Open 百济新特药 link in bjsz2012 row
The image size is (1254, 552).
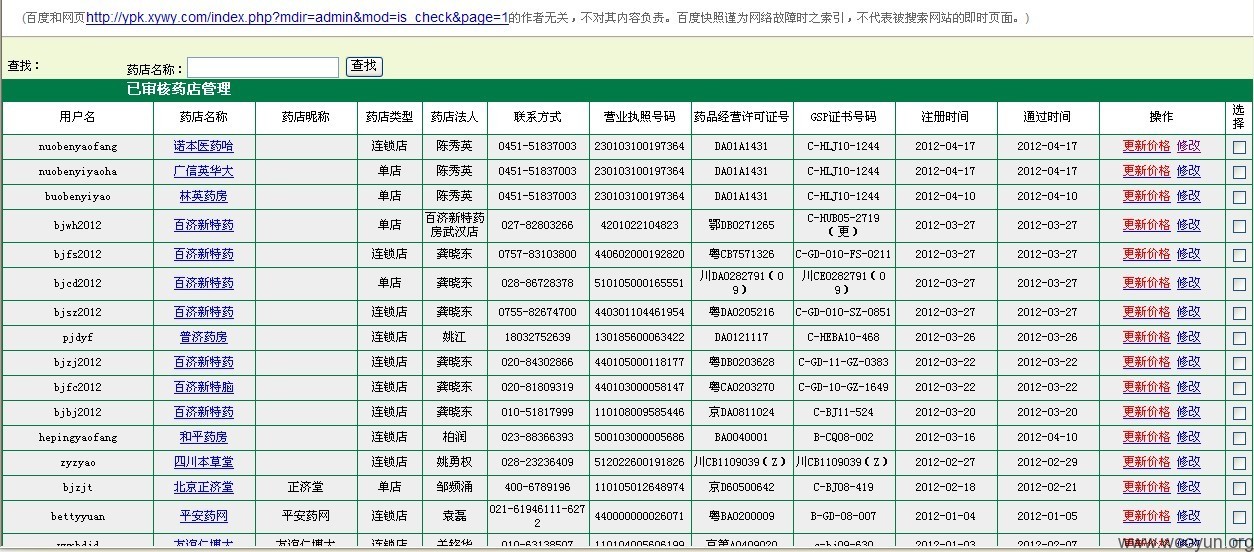click(x=204, y=312)
